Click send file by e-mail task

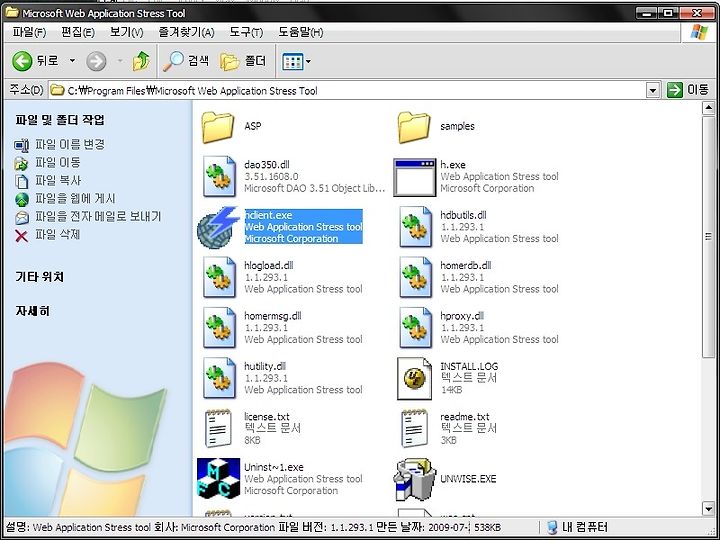88,216
